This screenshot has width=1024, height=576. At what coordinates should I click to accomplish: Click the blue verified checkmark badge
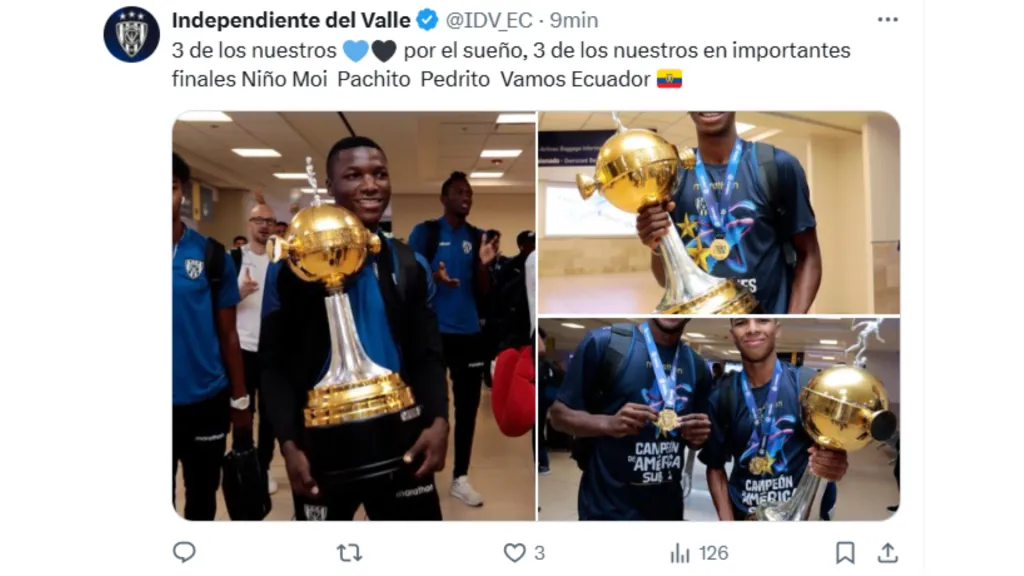coord(427,20)
